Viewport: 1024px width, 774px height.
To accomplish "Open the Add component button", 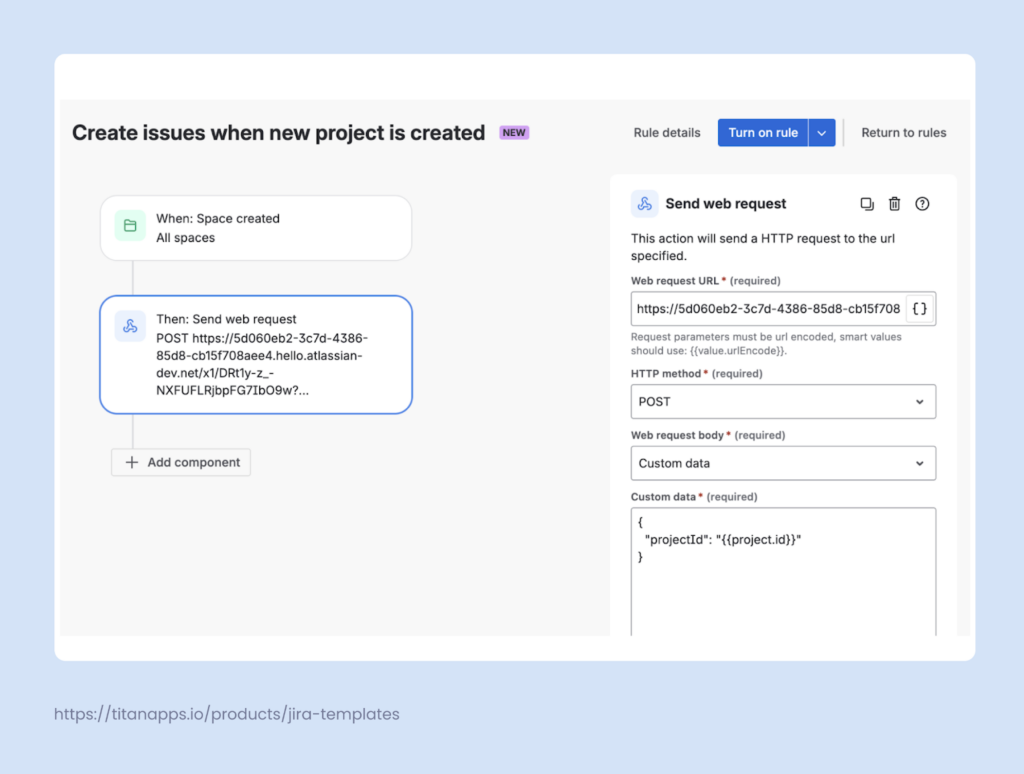I will (180, 462).
